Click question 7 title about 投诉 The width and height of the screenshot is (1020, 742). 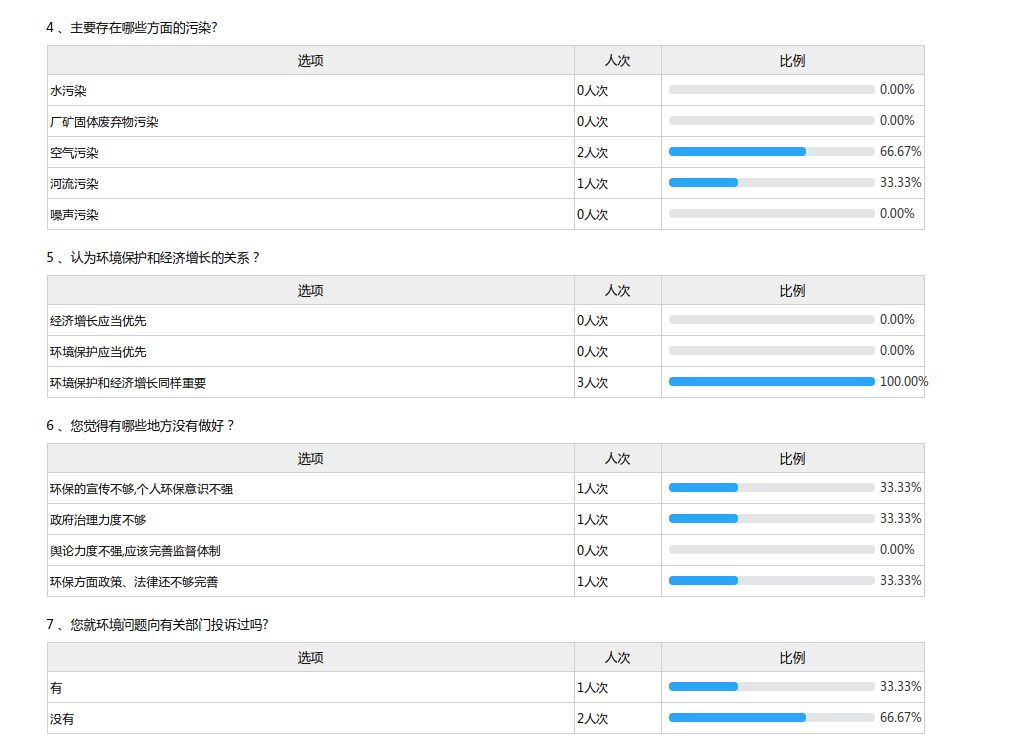pos(157,624)
